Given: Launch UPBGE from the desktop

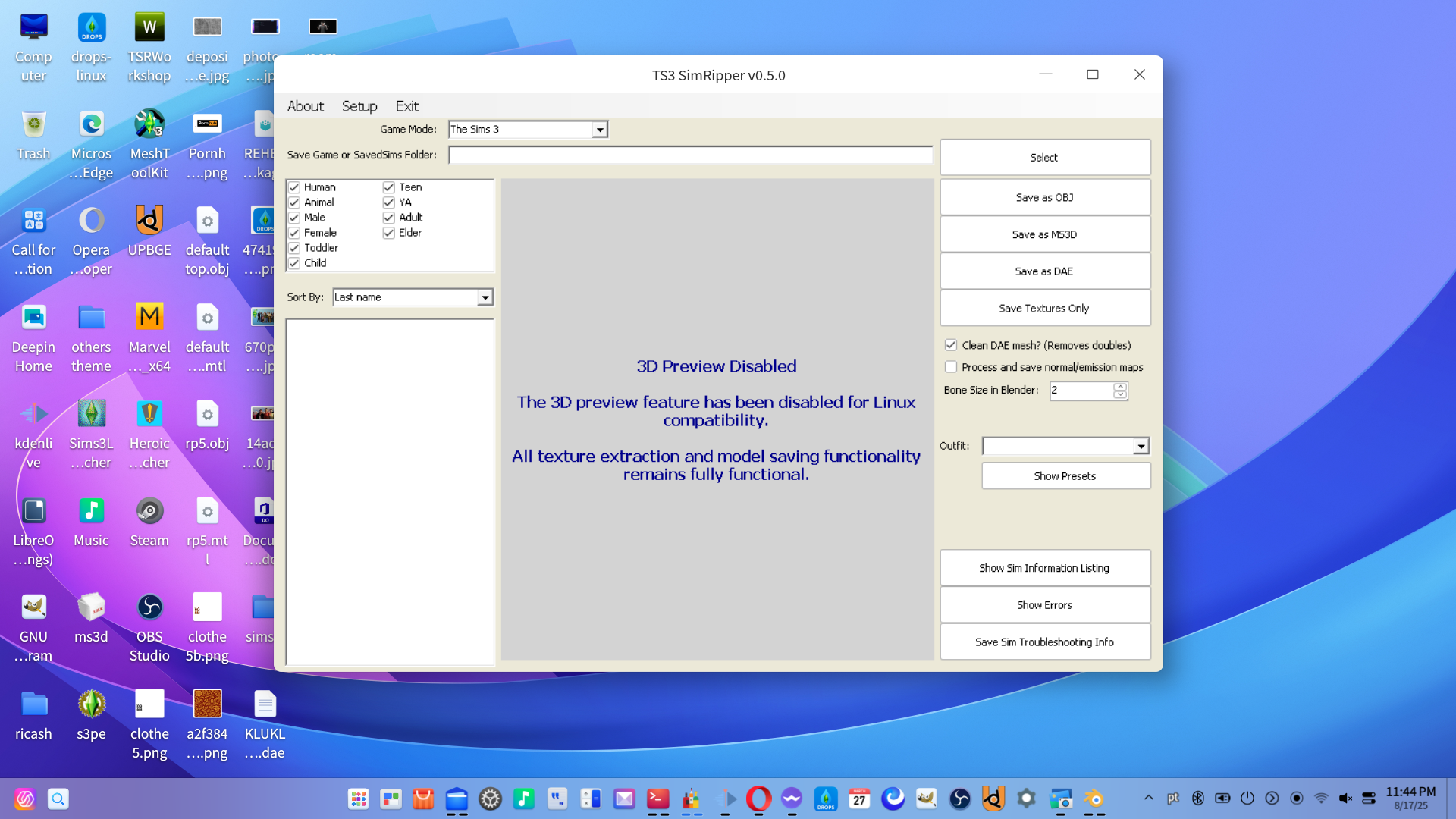Looking at the screenshot, I should [149, 221].
